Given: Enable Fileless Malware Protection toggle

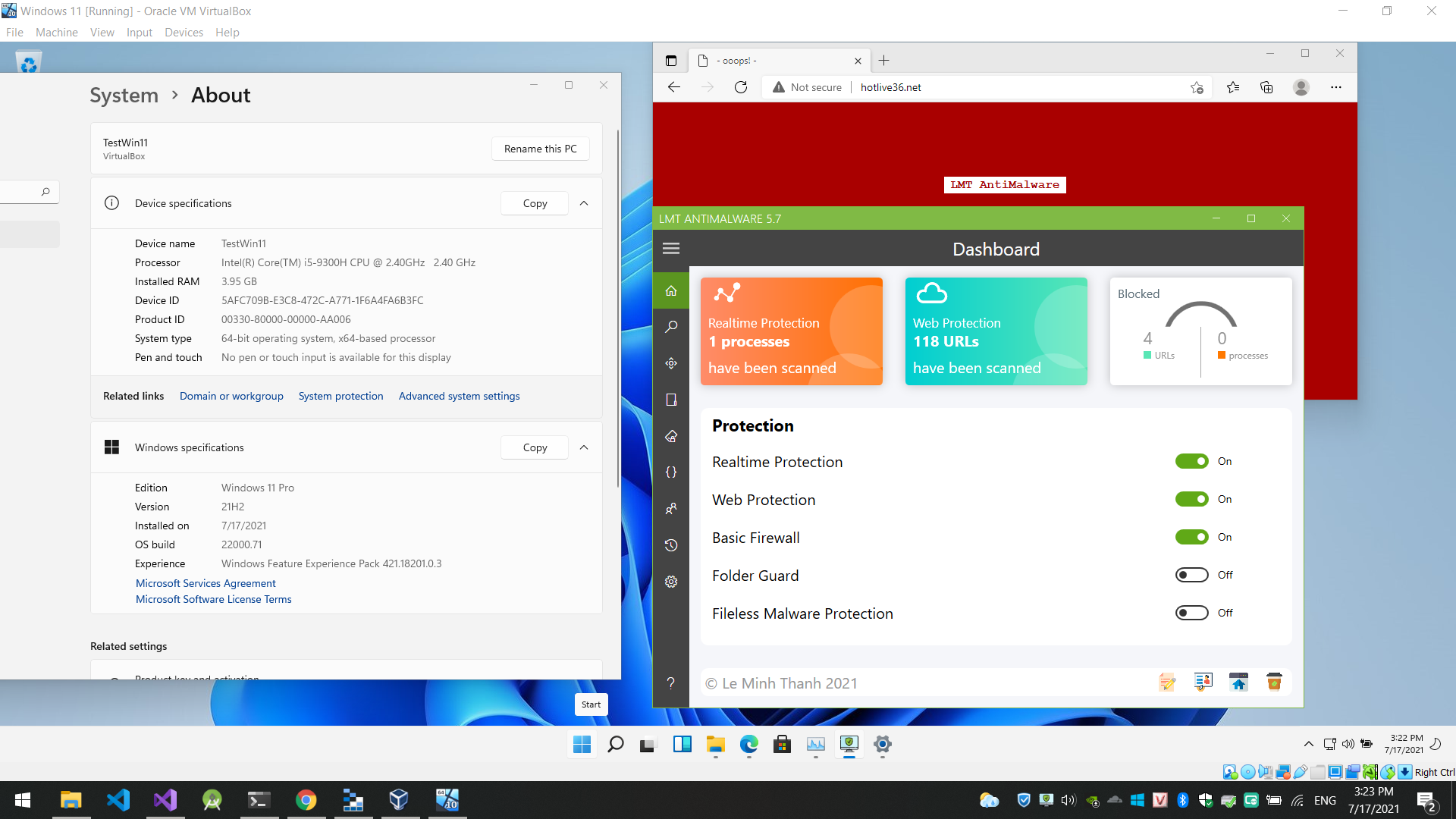Looking at the screenshot, I should pyautogui.click(x=1191, y=613).
